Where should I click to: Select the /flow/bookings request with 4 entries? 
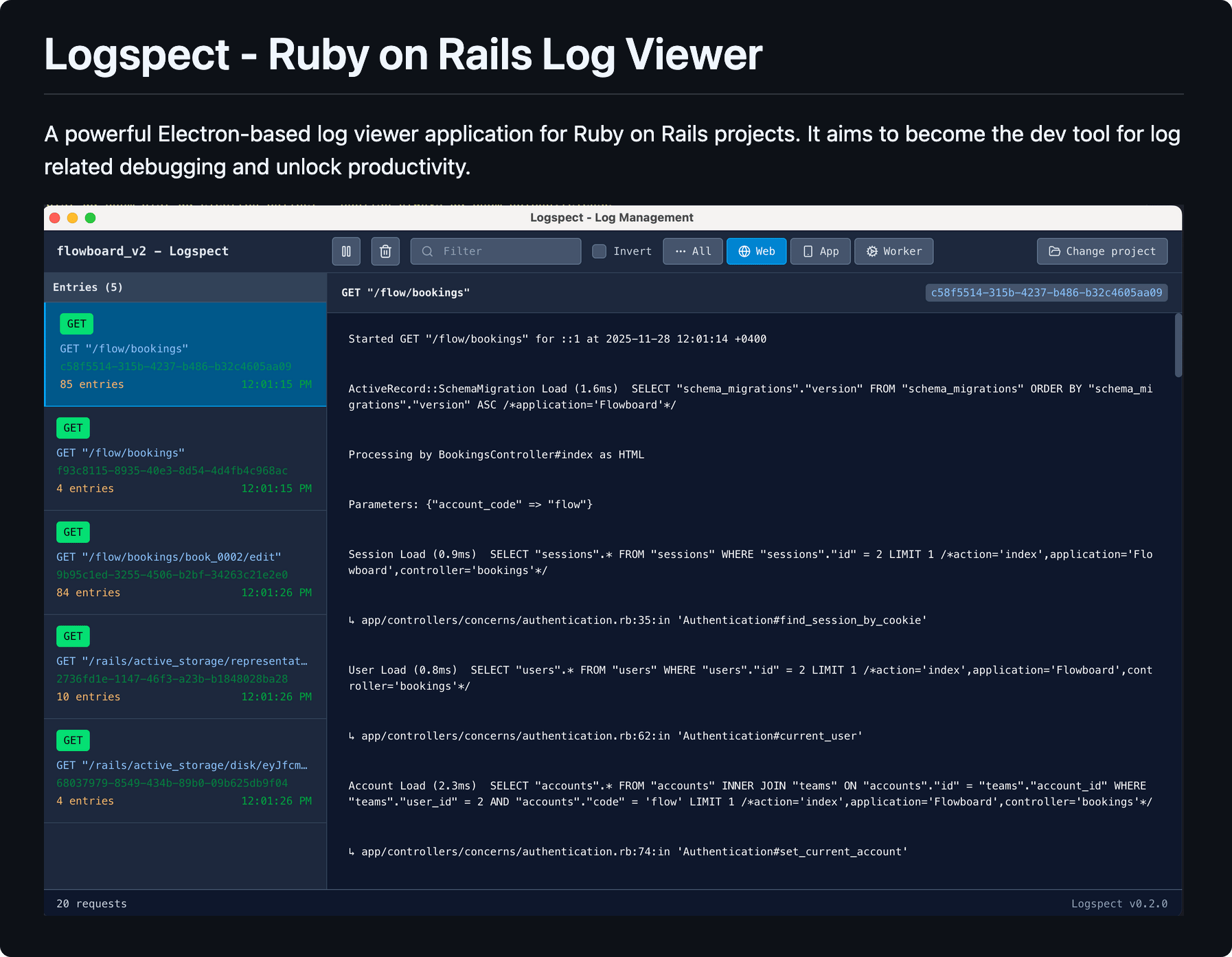[185, 458]
